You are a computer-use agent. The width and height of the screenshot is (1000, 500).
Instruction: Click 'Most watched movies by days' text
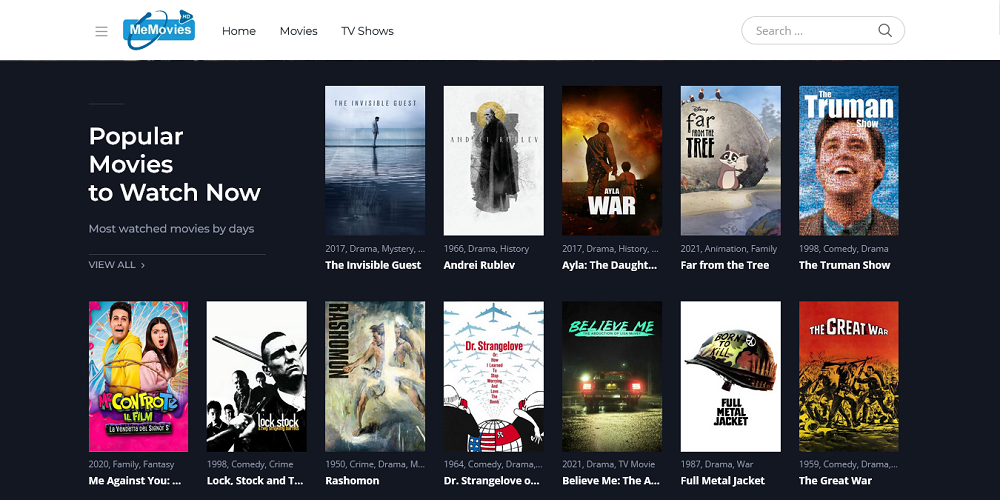tap(172, 228)
